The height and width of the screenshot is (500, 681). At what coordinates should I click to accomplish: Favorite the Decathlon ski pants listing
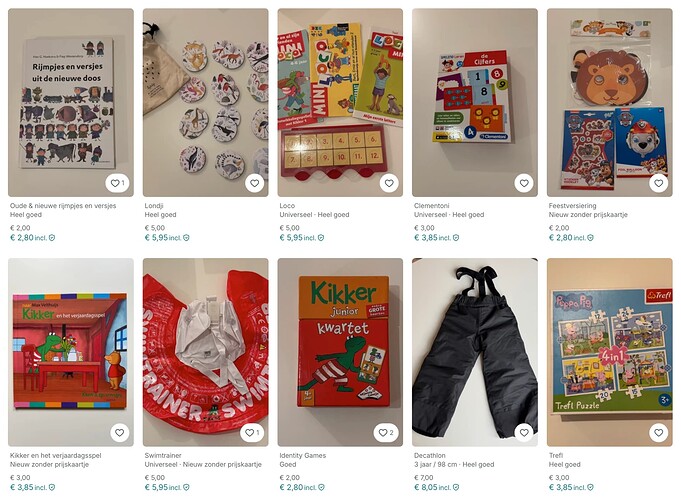tap(524, 433)
